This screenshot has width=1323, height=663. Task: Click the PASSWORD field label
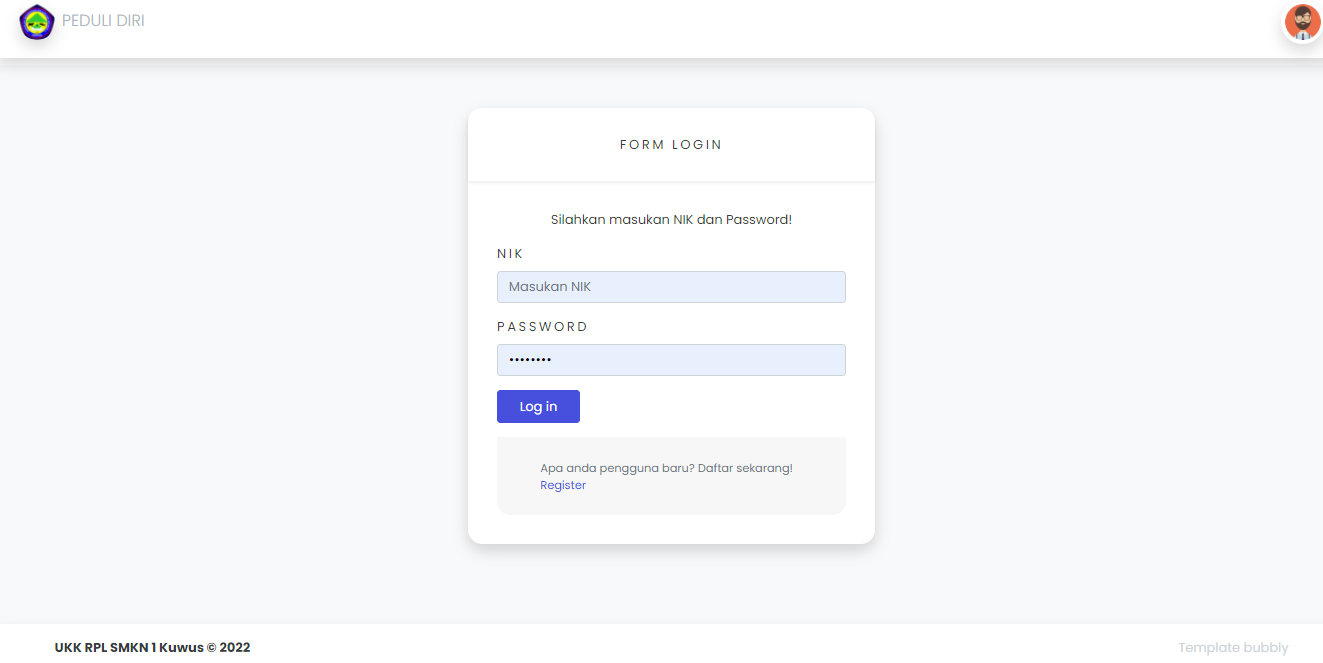tap(543, 326)
